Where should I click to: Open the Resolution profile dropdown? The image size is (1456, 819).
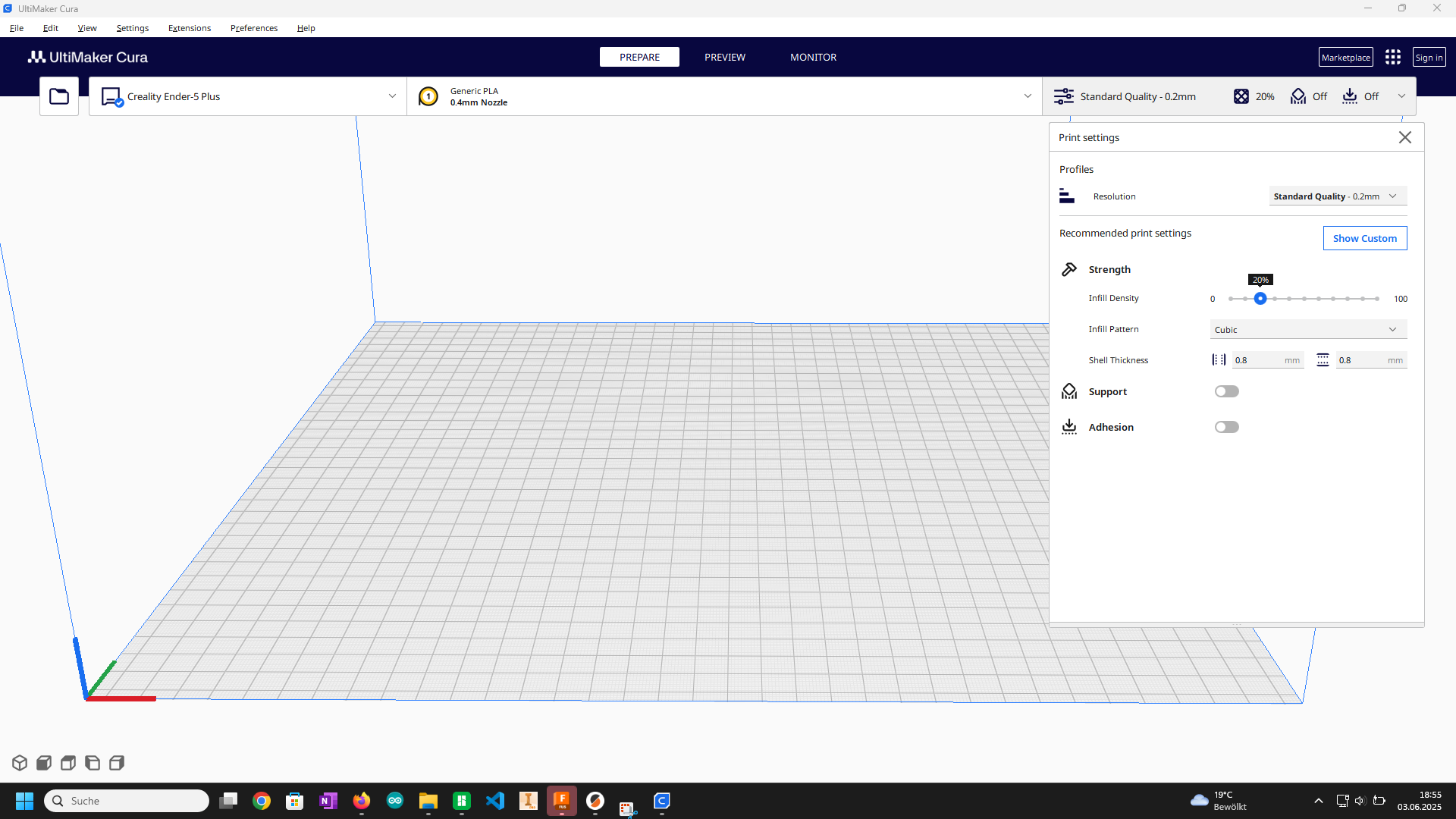[1337, 196]
